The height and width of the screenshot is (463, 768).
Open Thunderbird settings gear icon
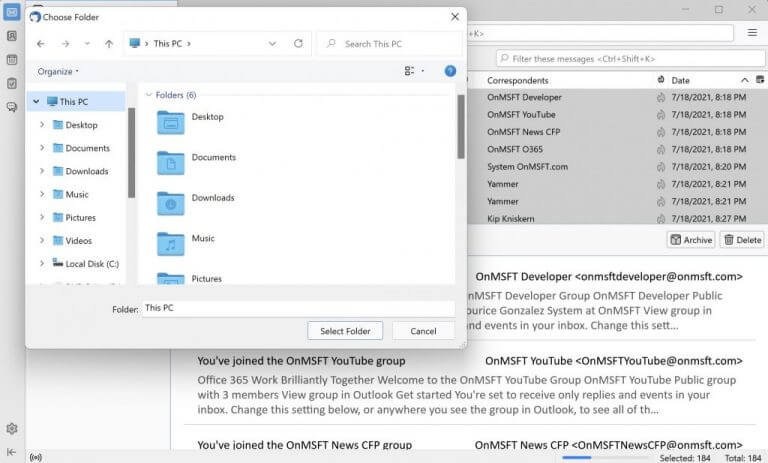(12, 429)
